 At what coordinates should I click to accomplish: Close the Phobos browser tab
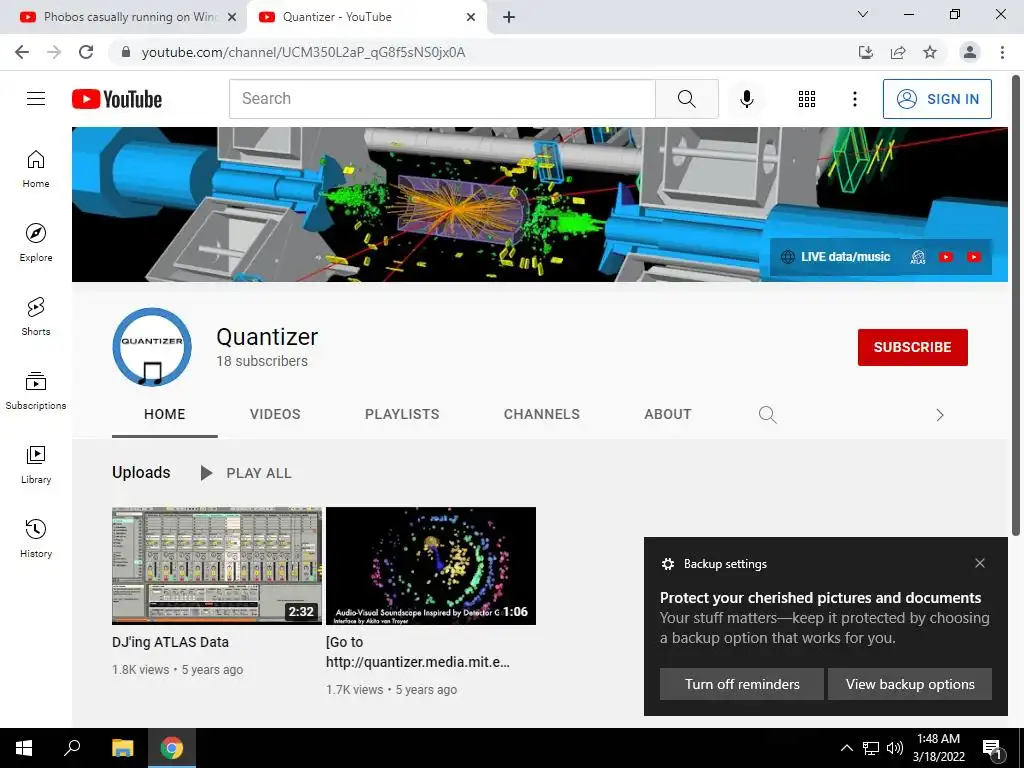pyautogui.click(x=232, y=18)
